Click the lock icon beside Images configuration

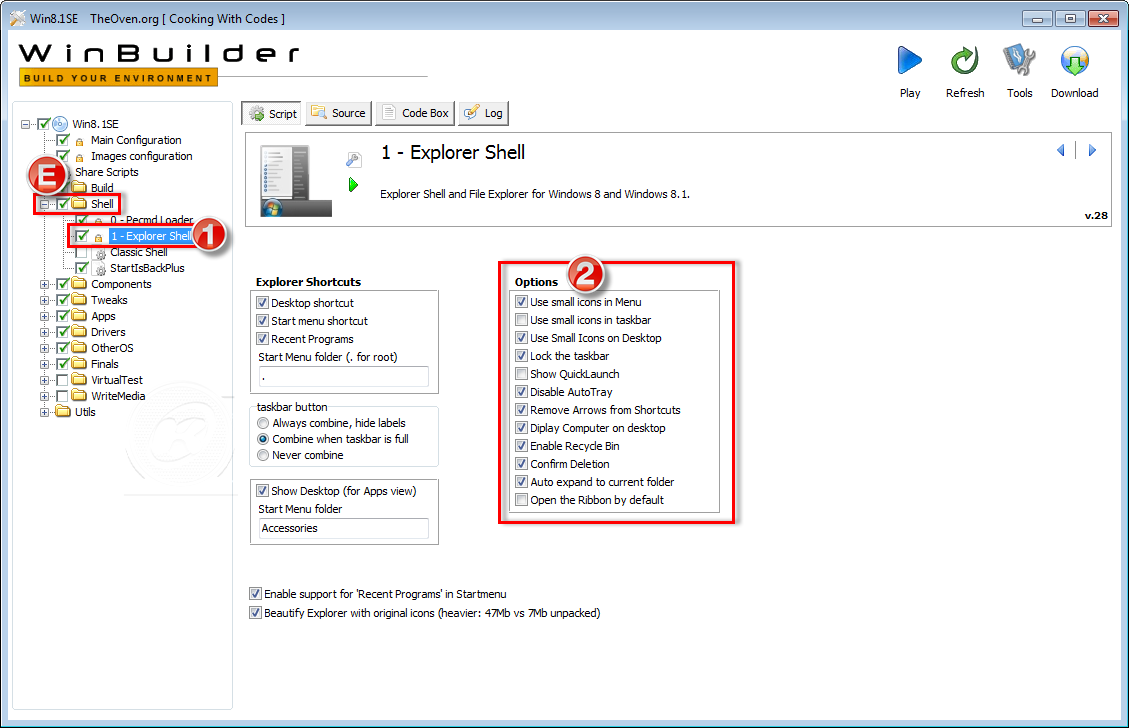tap(80, 157)
